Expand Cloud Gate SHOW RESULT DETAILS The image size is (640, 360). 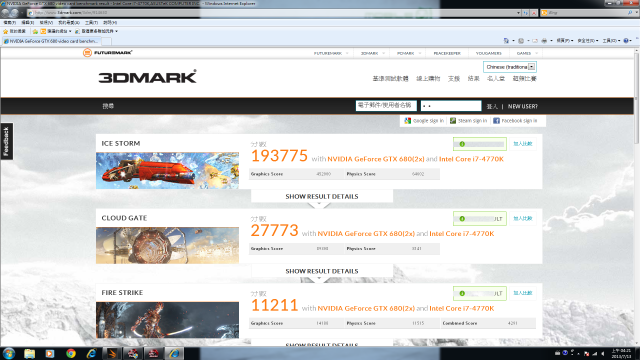point(322,271)
